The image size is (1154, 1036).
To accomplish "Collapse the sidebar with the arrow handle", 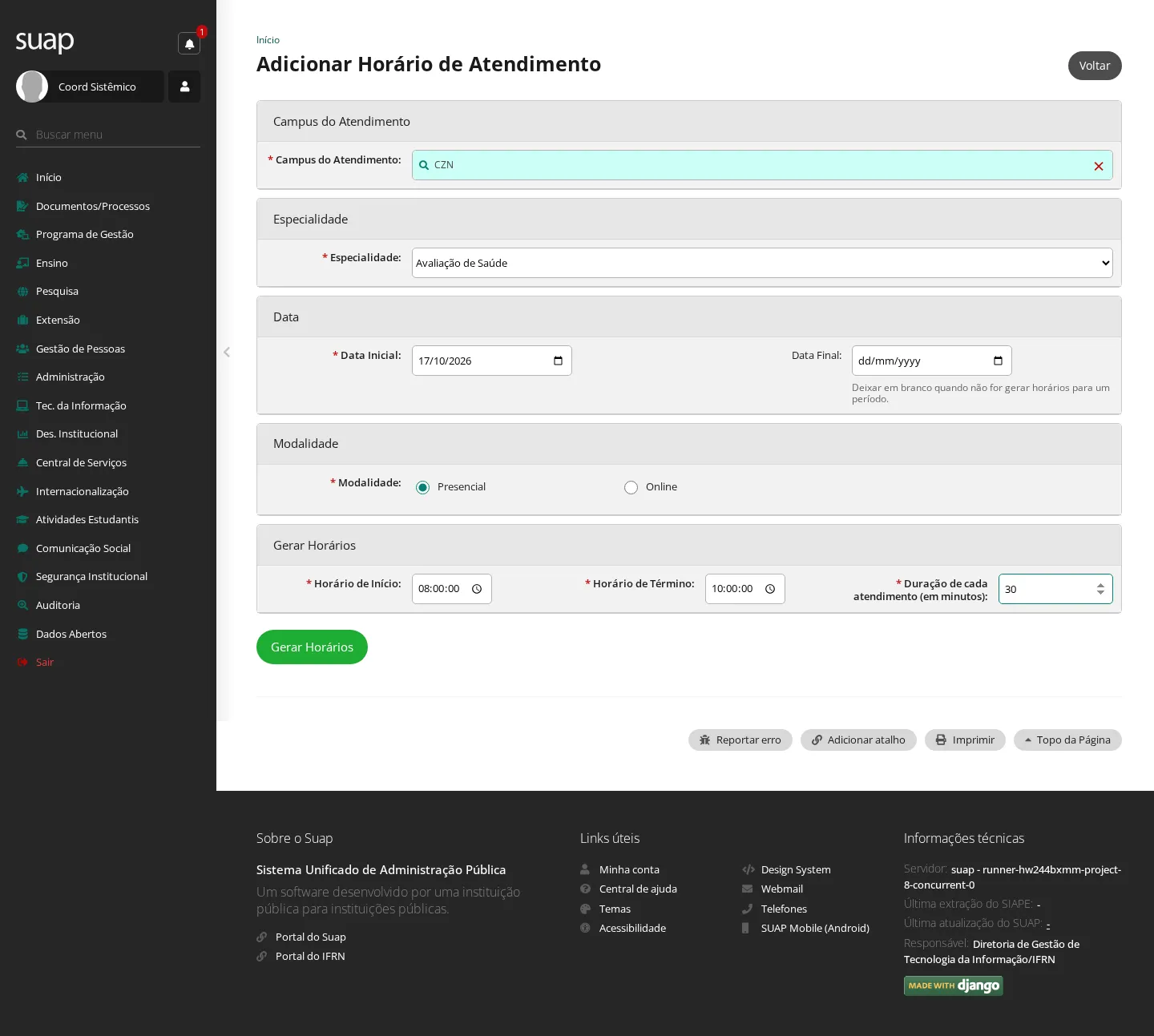I will coord(227,352).
